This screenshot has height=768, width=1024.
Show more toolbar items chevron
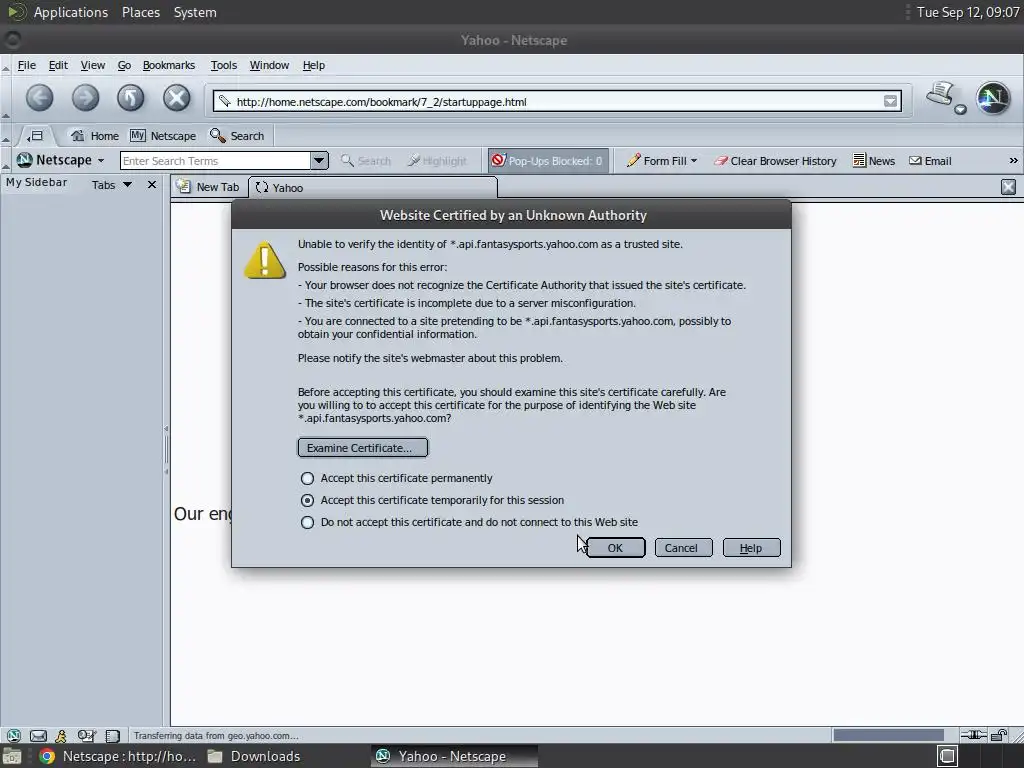(x=1013, y=161)
